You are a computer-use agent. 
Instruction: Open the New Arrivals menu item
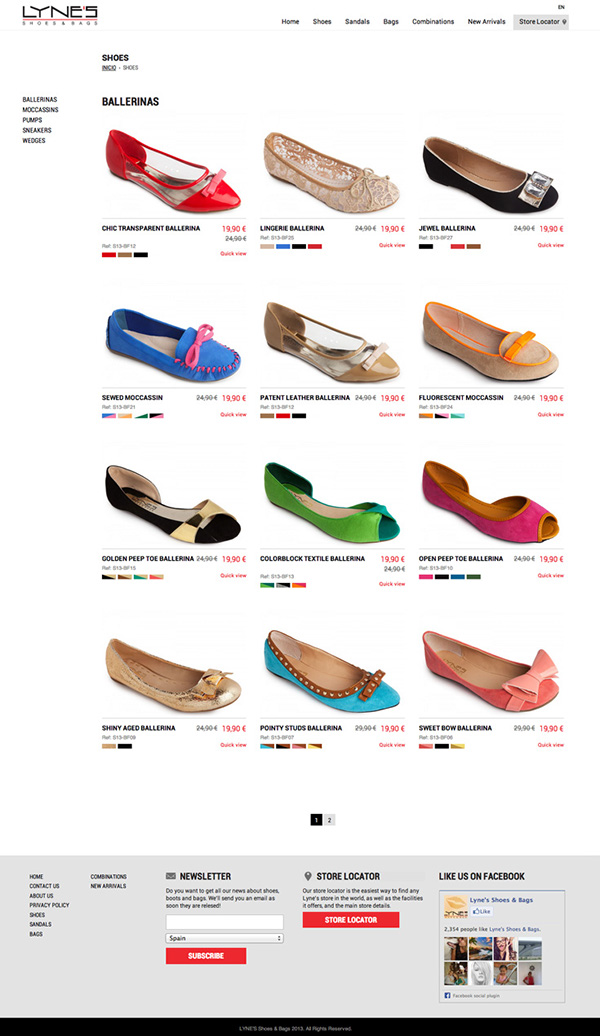tap(486, 22)
